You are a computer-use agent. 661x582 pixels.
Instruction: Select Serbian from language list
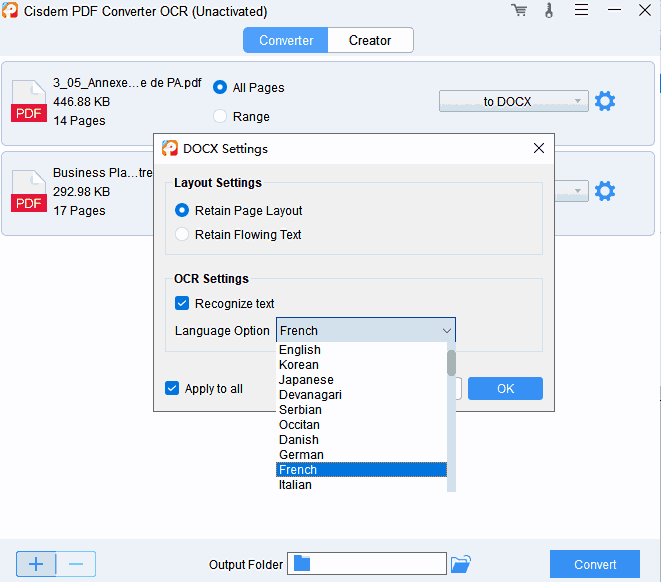(x=361, y=410)
